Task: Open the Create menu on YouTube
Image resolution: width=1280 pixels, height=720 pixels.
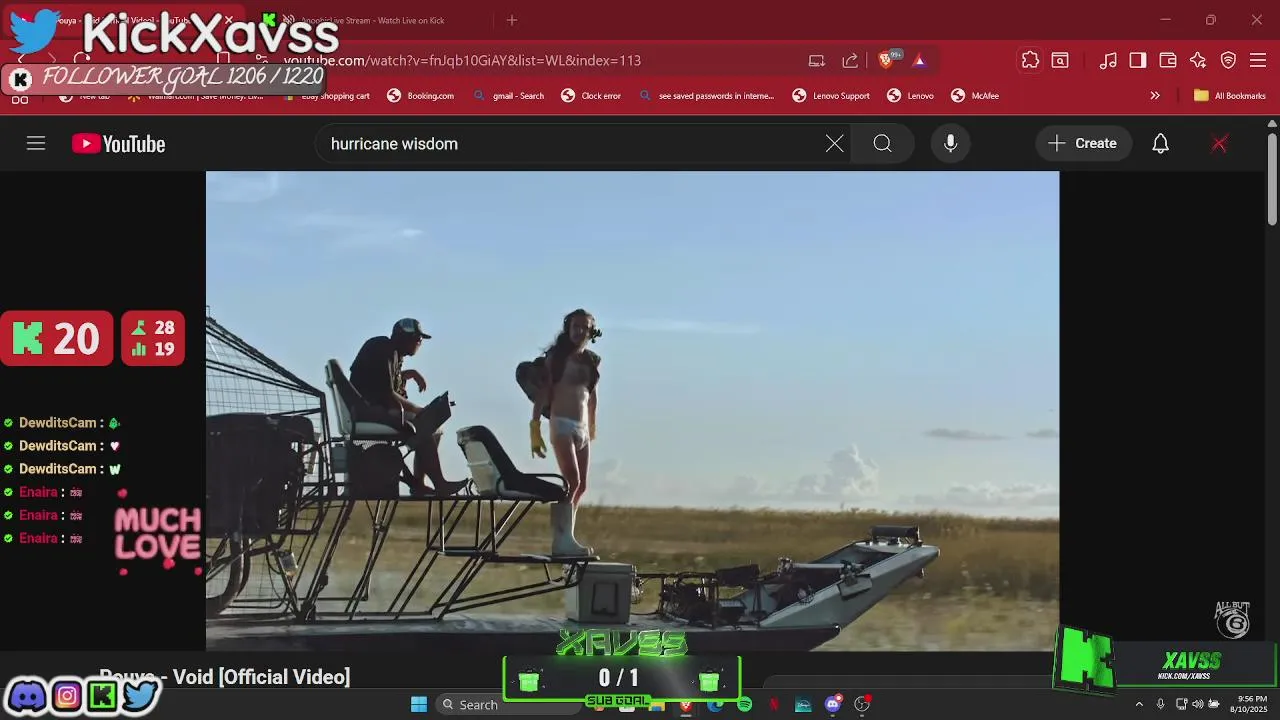Action: click(x=1084, y=144)
